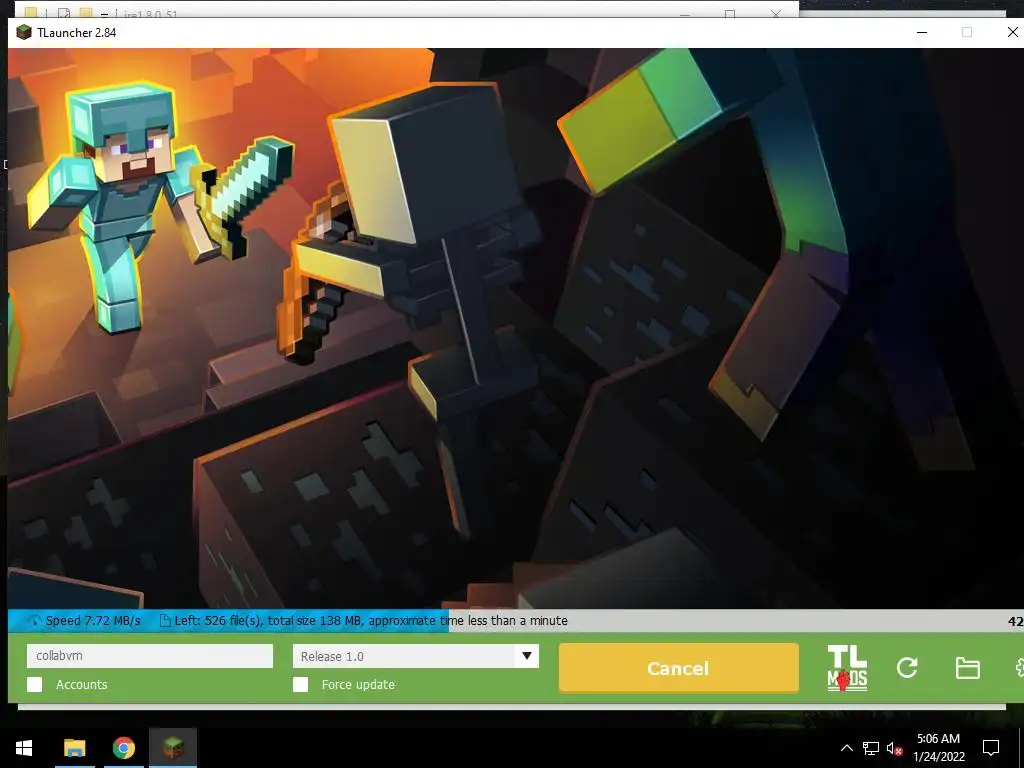Click the muted volume tray icon
Image resolution: width=1024 pixels, height=768 pixels.
pyautogui.click(x=894, y=748)
